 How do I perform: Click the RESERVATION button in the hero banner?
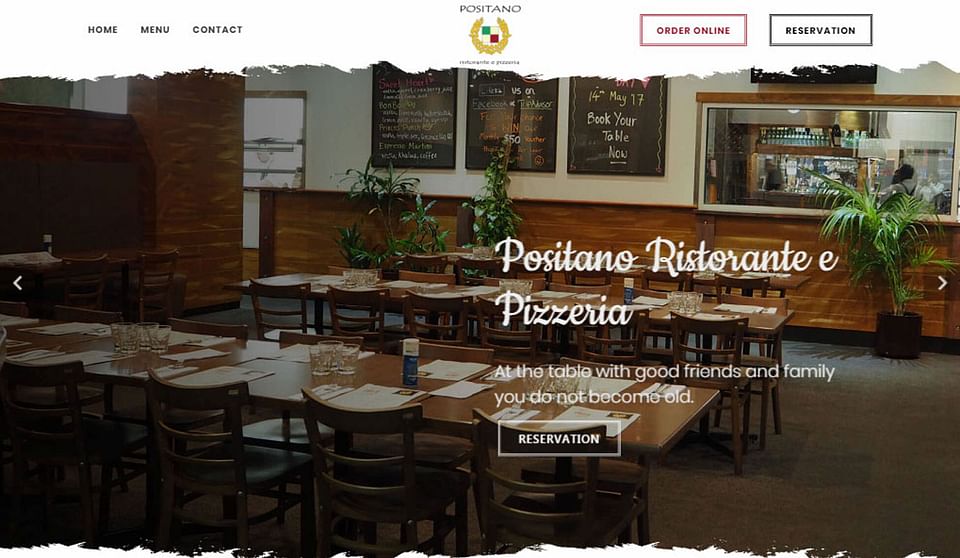click(559, 439)
